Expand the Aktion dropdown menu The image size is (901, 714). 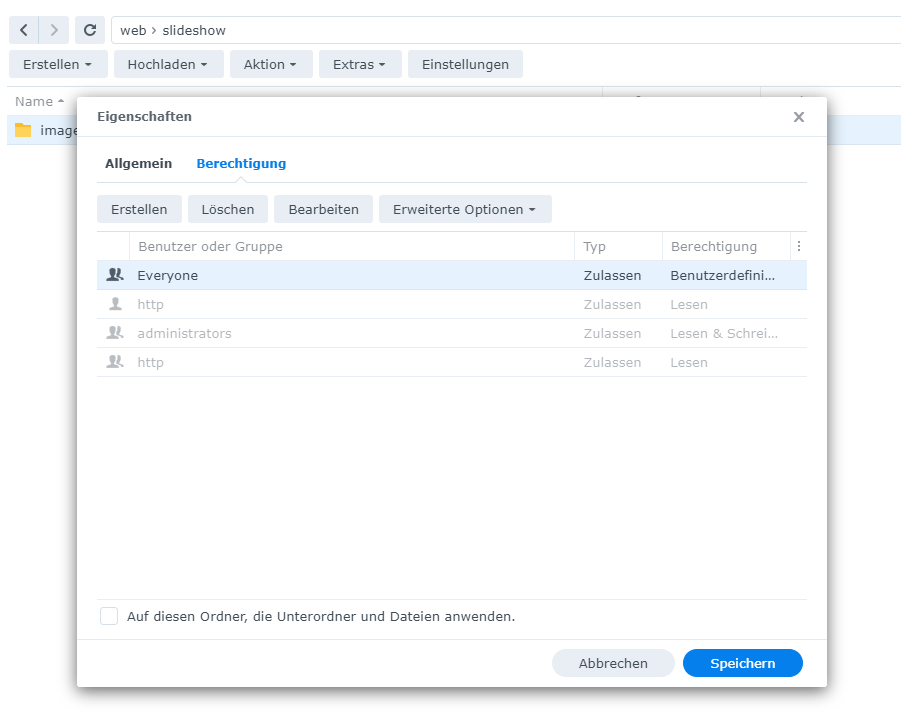[x=271, y=64]
